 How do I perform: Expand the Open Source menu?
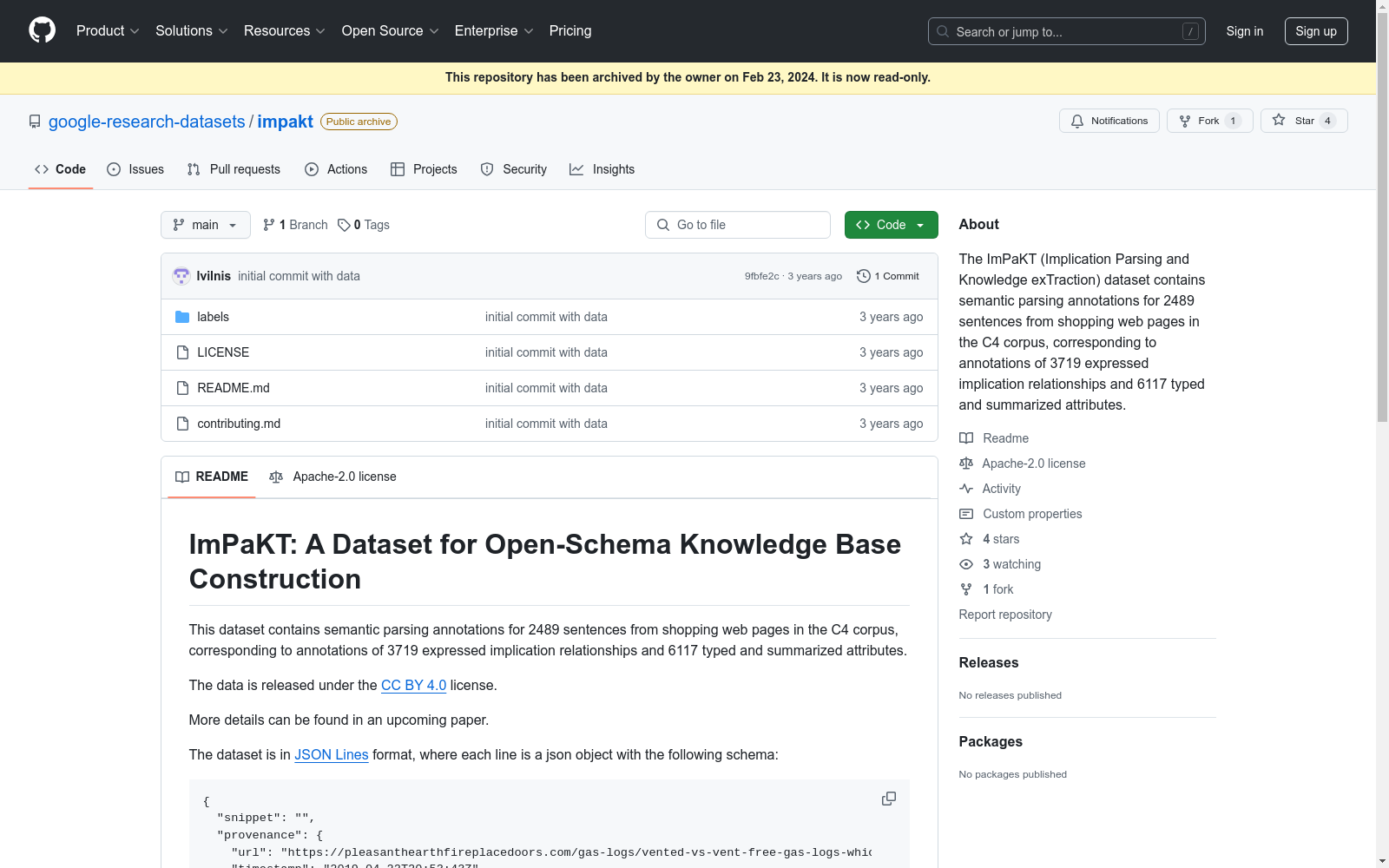click(391, 30)
